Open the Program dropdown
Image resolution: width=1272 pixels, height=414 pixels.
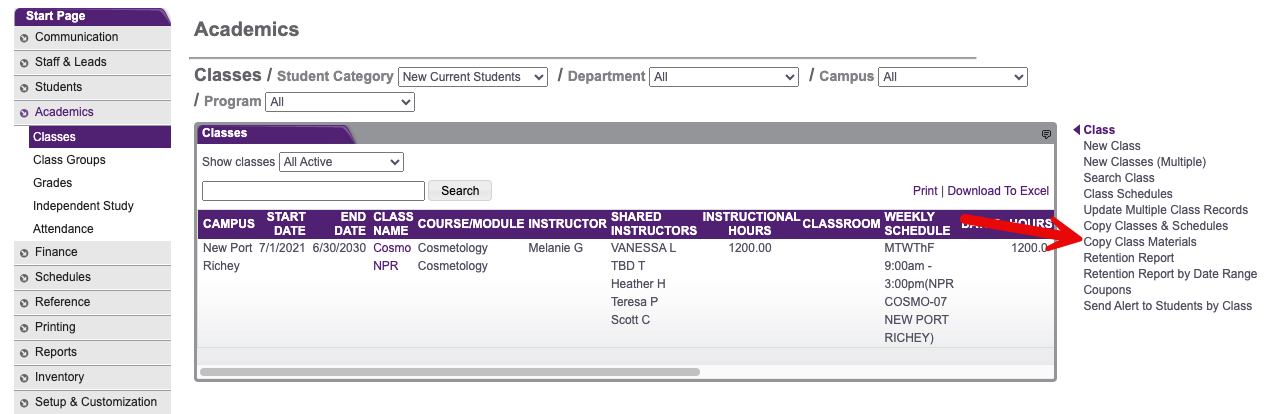(x=340, y=102)
